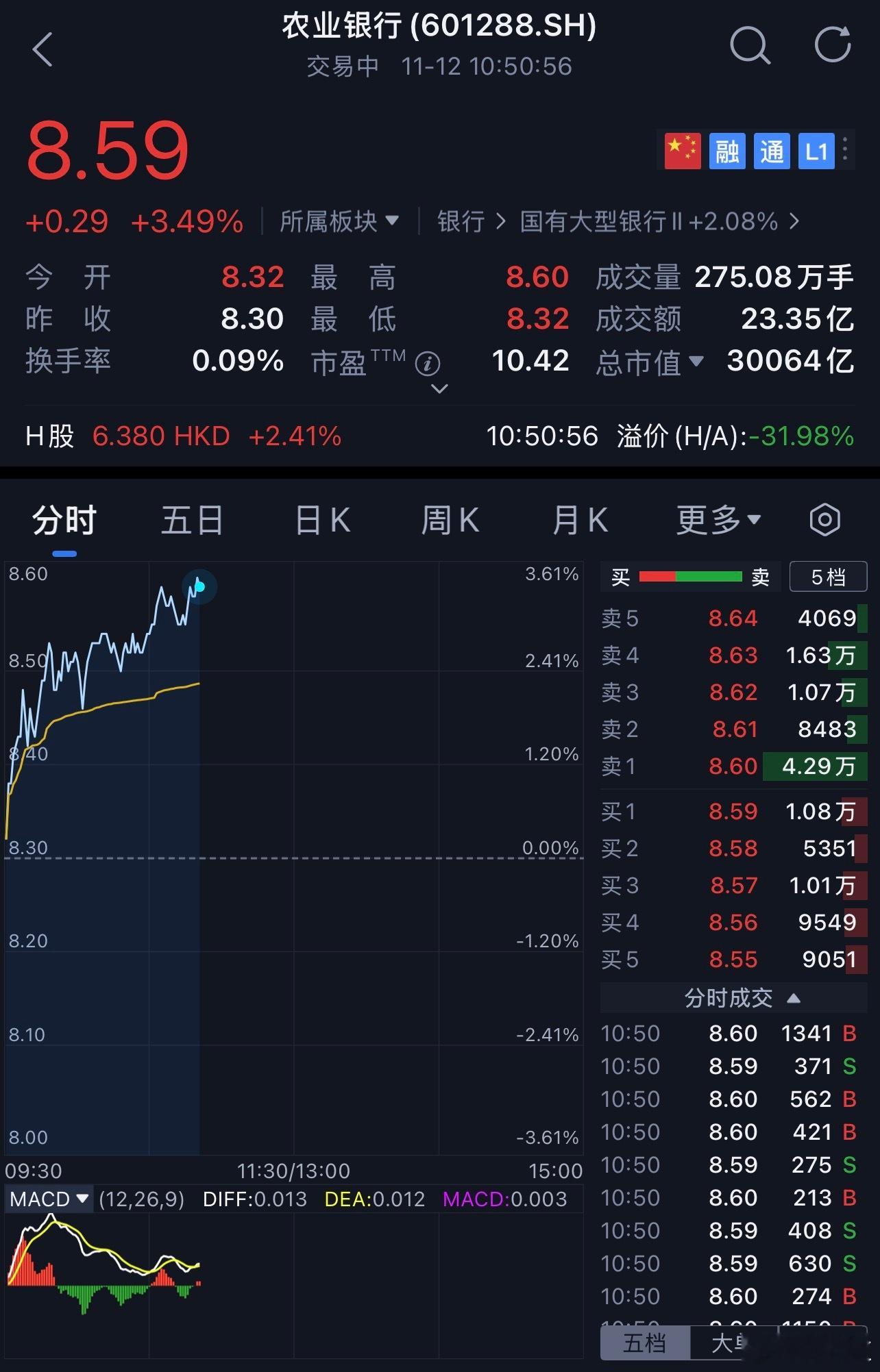Select the 买4 8.56 order row
This screenshot has height=1372, width=880.
734,923
